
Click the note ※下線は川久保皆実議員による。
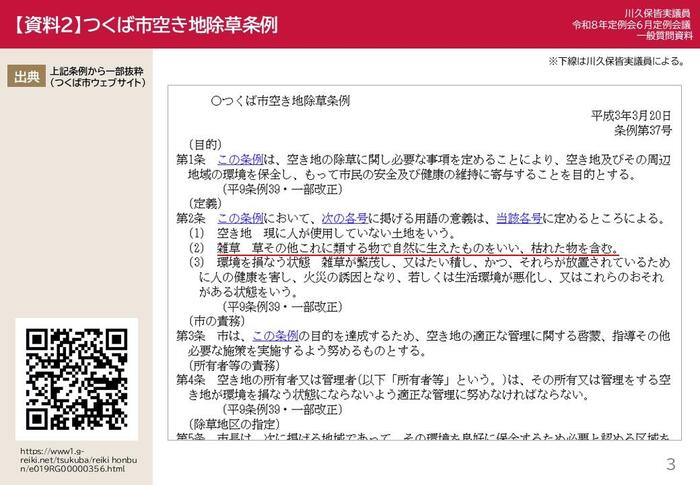pyautogui.click(x=616, y=61)
